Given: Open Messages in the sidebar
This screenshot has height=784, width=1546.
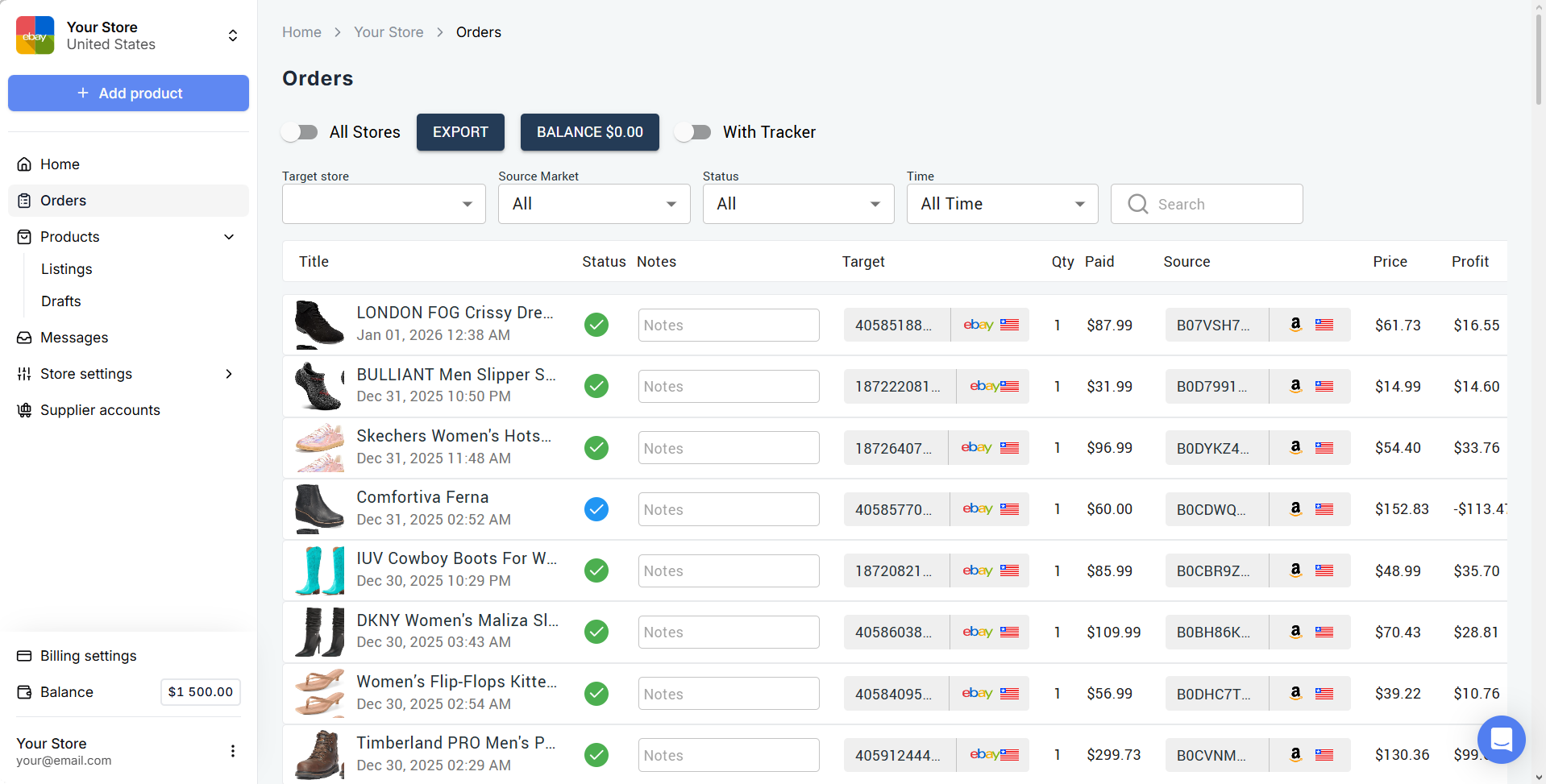Looking at the screenshot, I should click(x=74, y=338).
